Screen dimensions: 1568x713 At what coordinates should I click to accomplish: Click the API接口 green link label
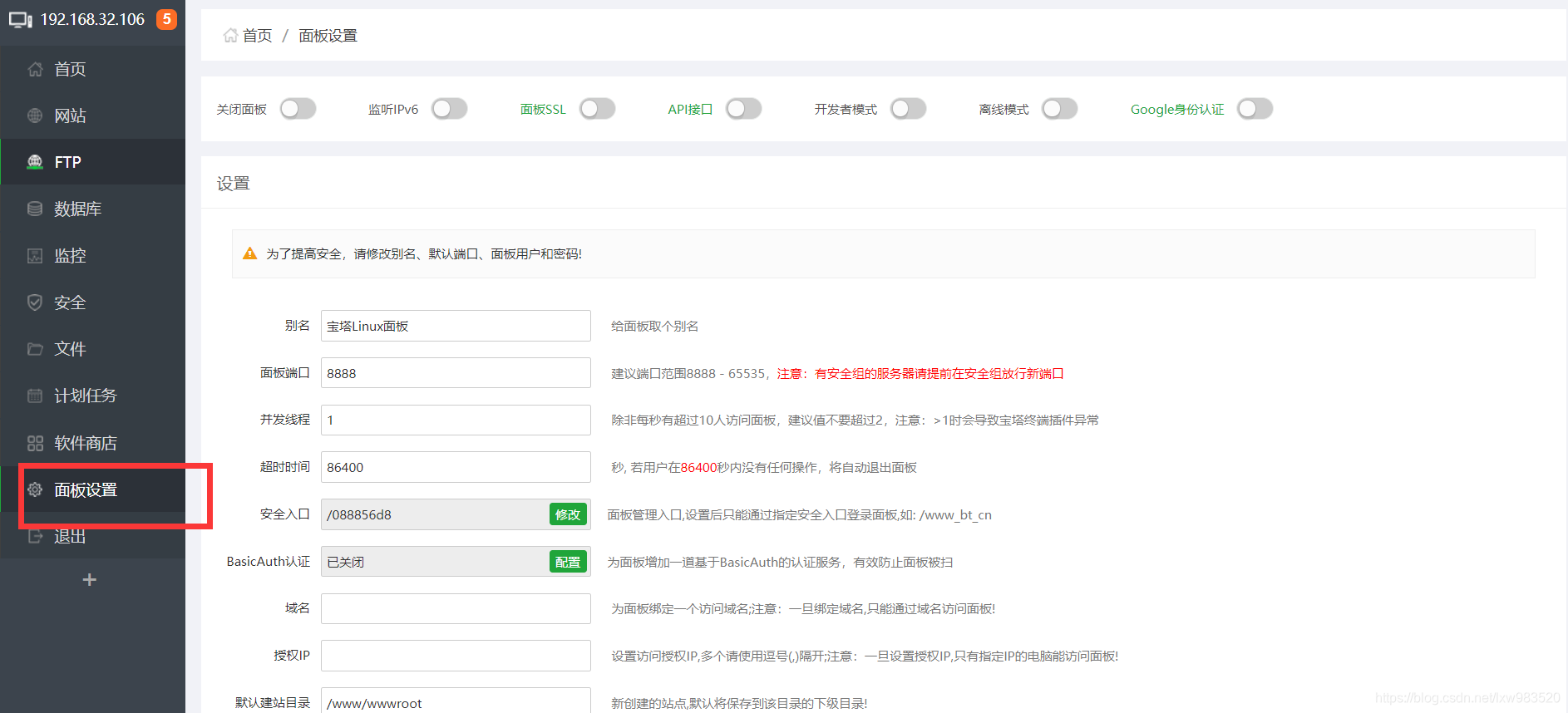[x=690, y=110]
